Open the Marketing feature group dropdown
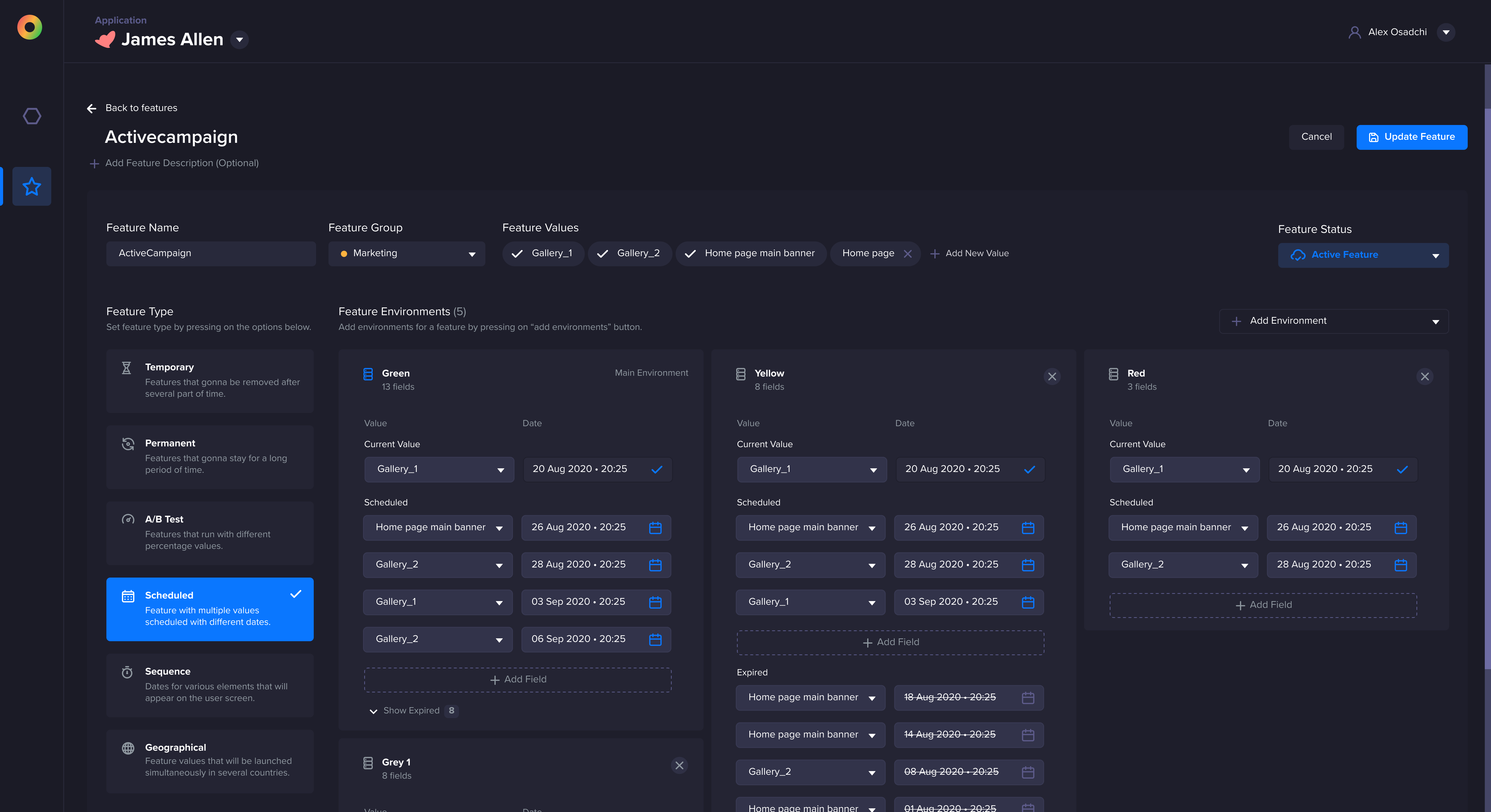The image size is (1491, 812). point(406,254)
